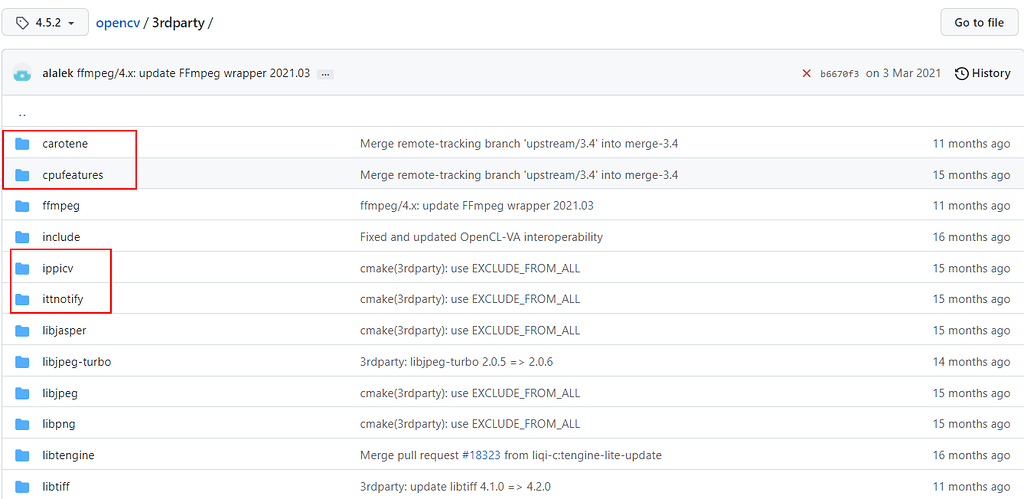Open libpng folder name link

[x=59, y=424]
